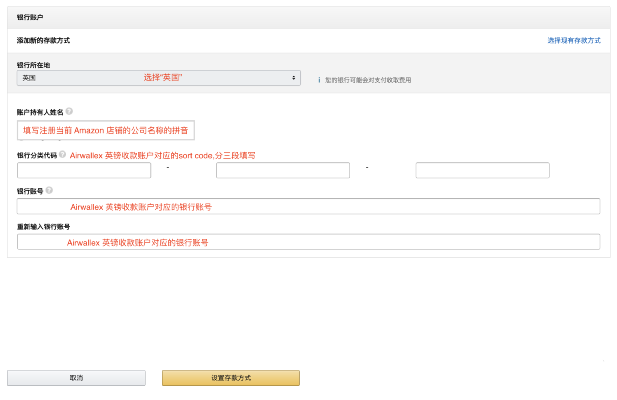Click the 银行所在地 field label
Viewport: 617px width, 400px height.
[x=33, y=64]
